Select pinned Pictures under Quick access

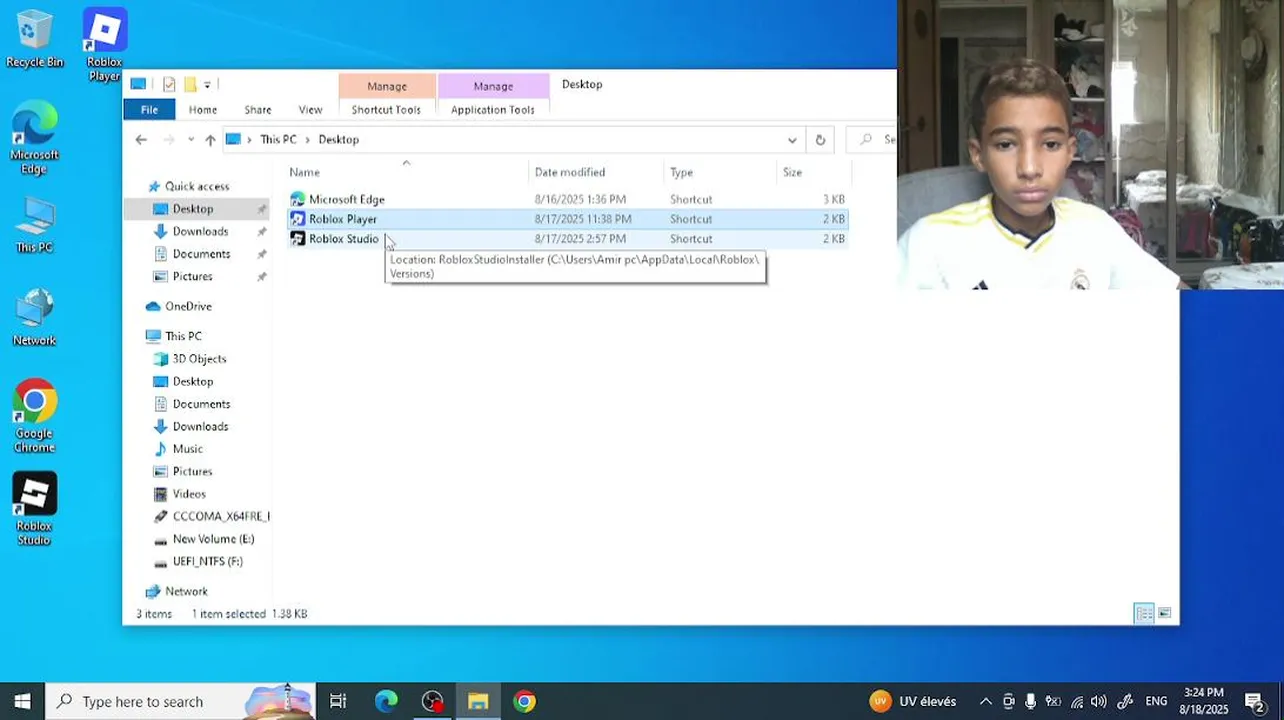coord(192,277)
